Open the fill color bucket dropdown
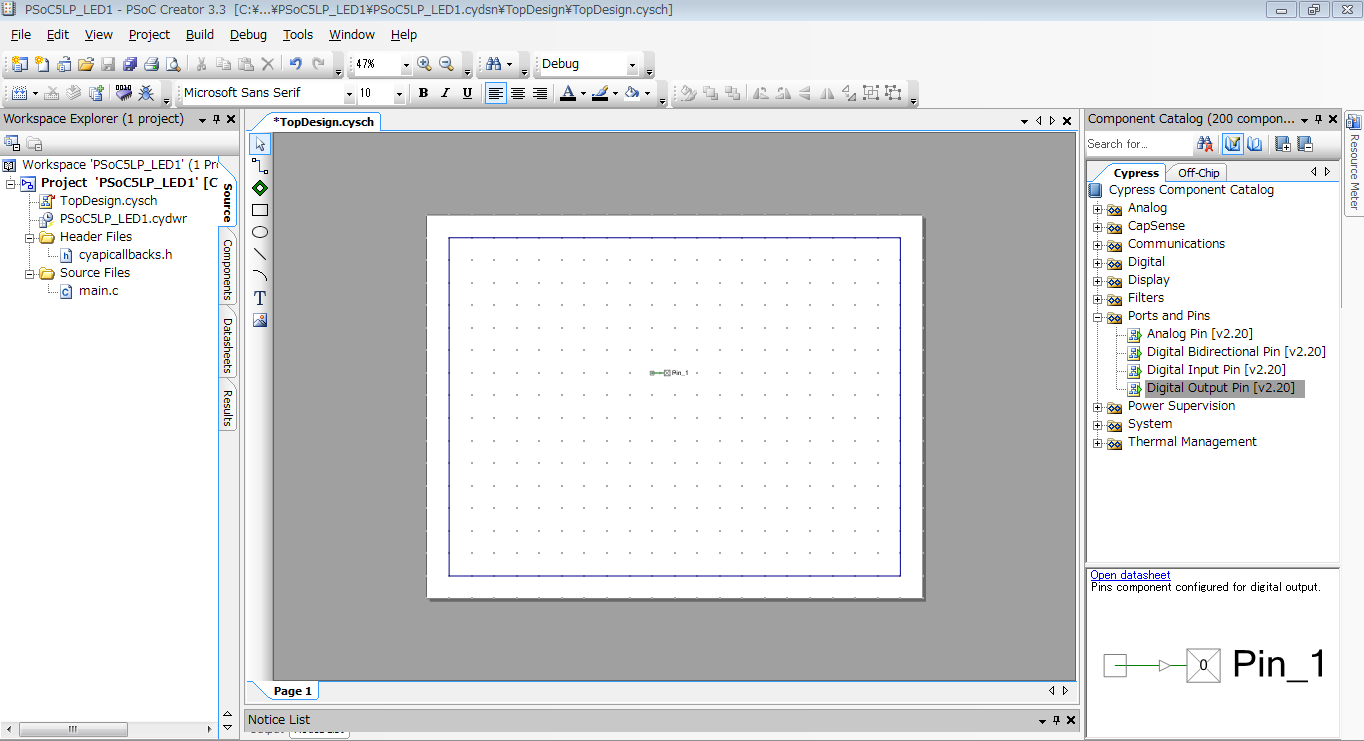Screen dimensions: 1364x741 647,94
